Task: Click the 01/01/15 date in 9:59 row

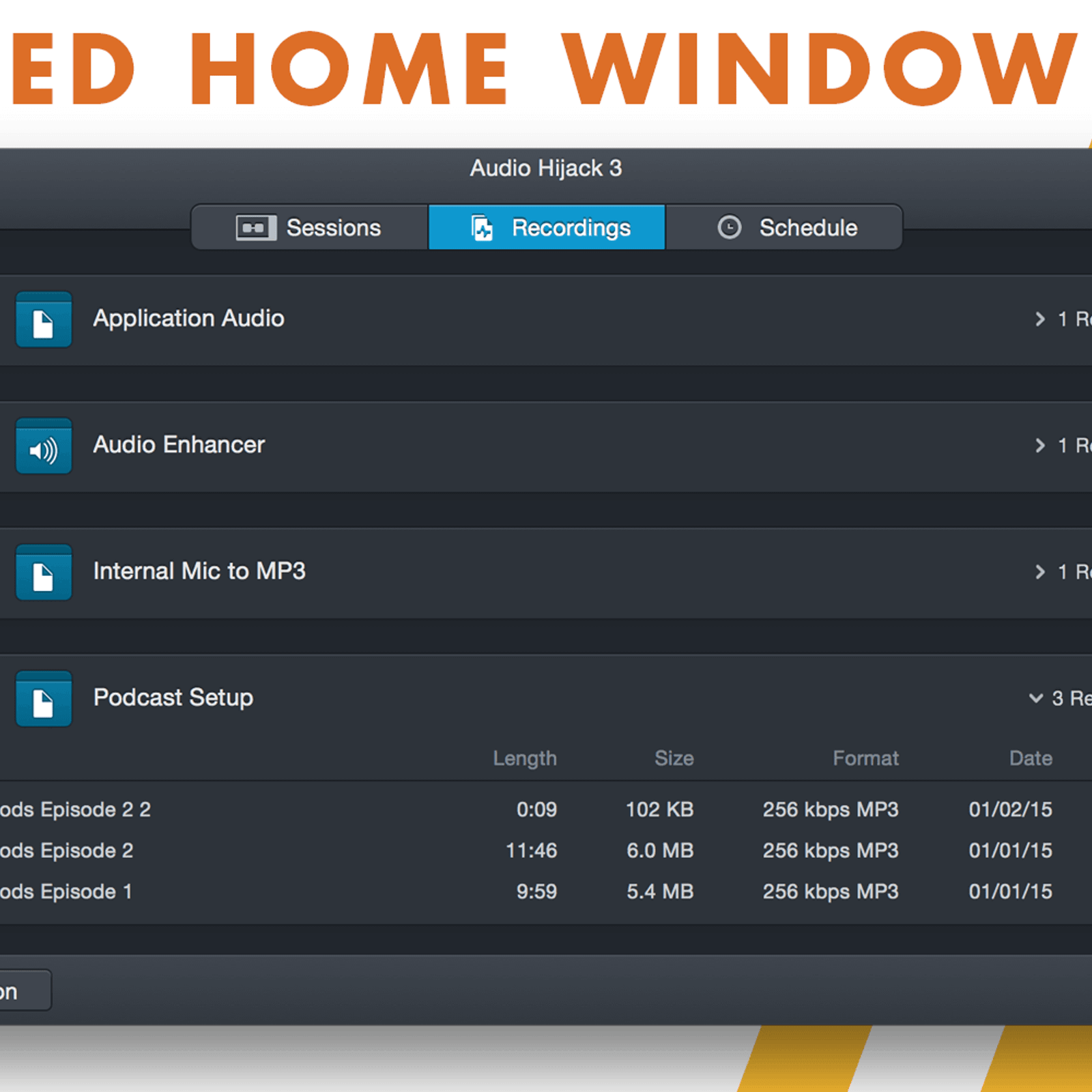Action: [x=1010, y=891]
